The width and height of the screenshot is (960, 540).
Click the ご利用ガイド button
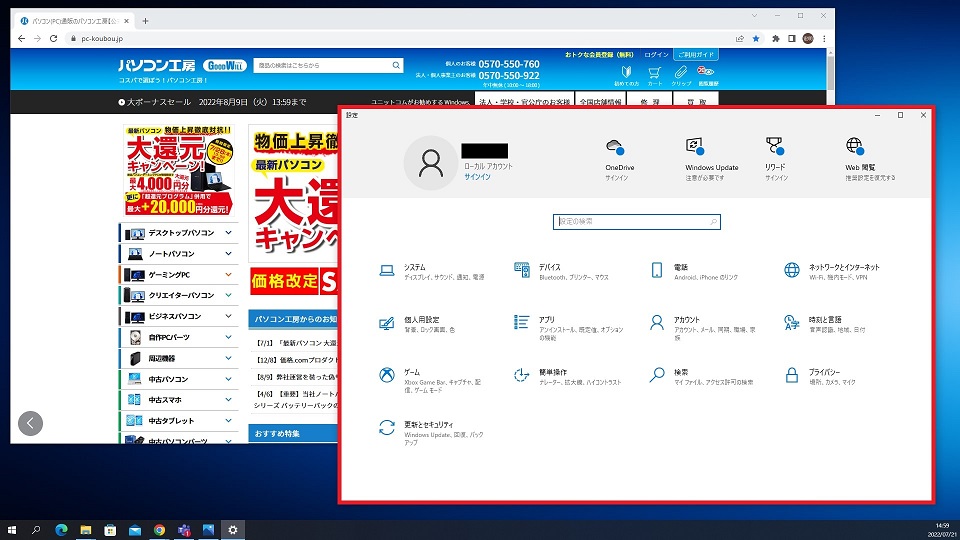click(696, 54)
